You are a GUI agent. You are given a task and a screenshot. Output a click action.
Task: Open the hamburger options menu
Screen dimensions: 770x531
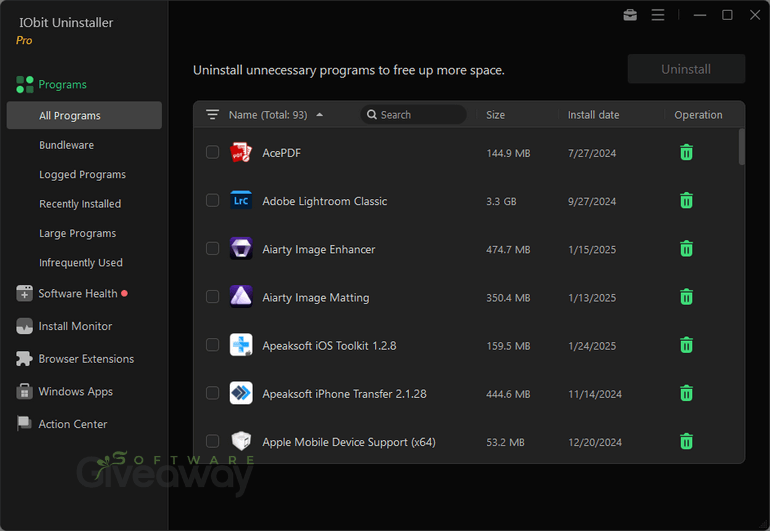(x=658, y=15)
